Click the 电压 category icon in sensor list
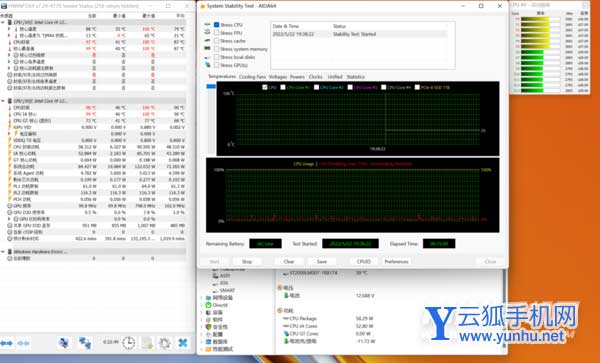Viewport: 600px width, 363px height. click(x=280, y=288)
